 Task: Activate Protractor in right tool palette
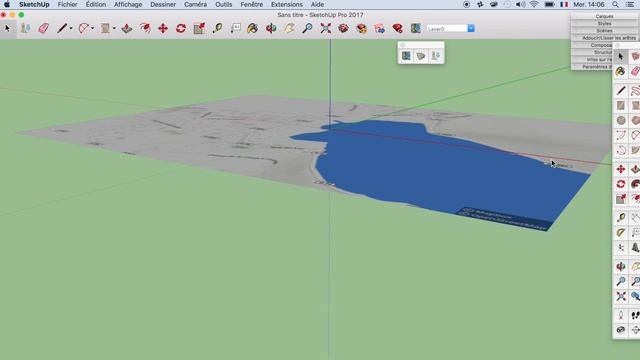point(621,233)
